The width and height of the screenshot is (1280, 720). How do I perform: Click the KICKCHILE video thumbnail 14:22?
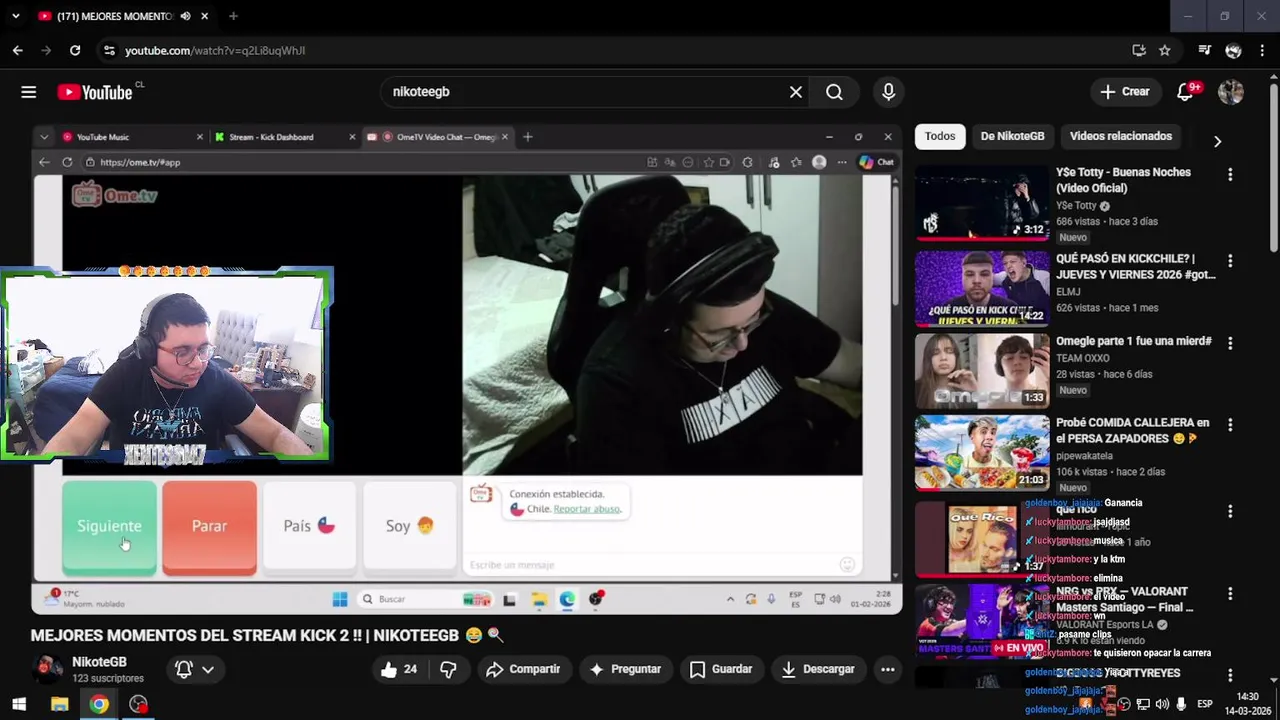pos(982,289)
